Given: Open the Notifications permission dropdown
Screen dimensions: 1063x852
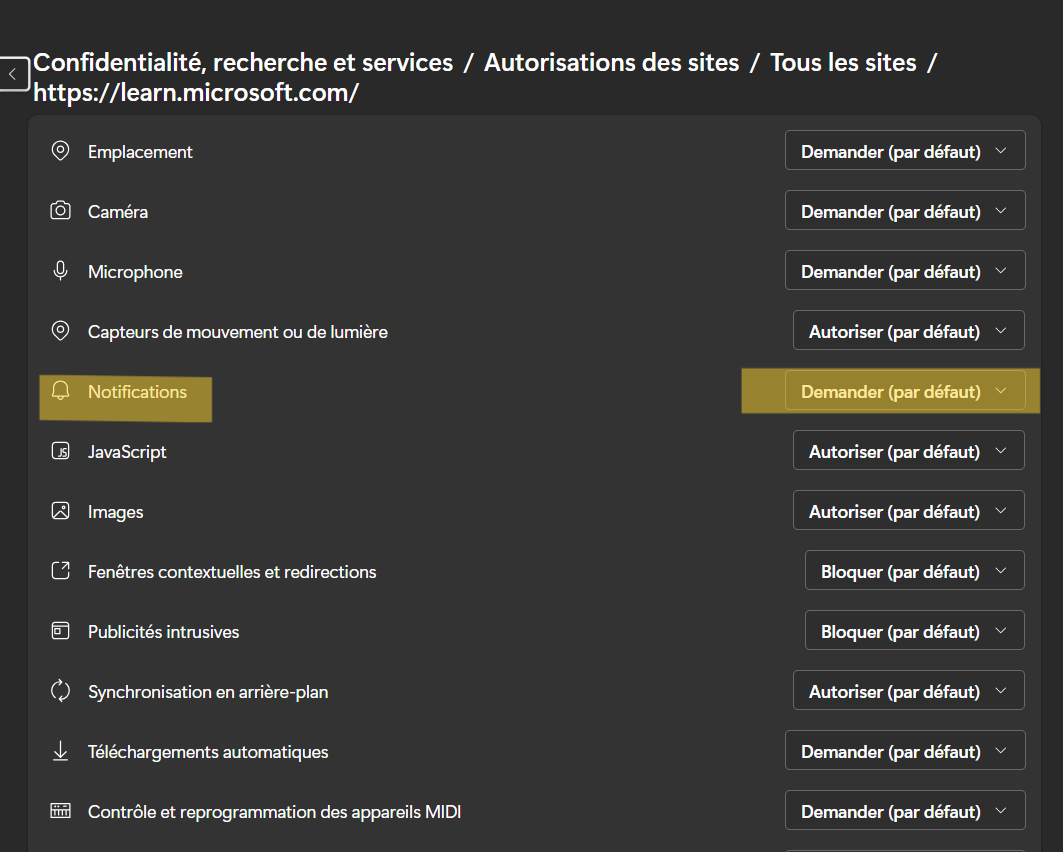Looking at the screenshot, I should (x=905, y=390).
